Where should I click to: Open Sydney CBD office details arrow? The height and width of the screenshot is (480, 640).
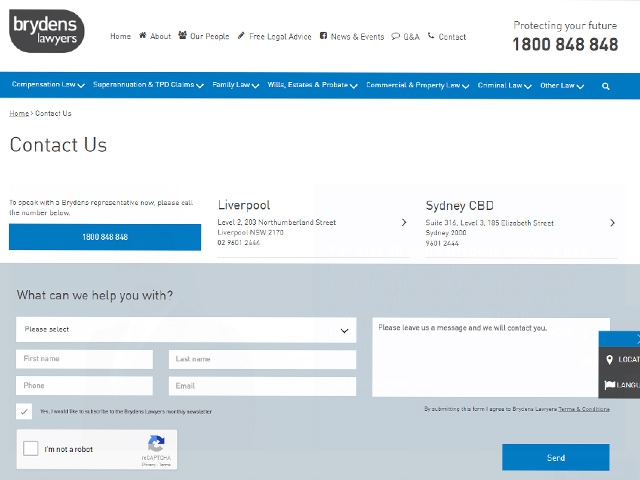(x=612, y=222)
